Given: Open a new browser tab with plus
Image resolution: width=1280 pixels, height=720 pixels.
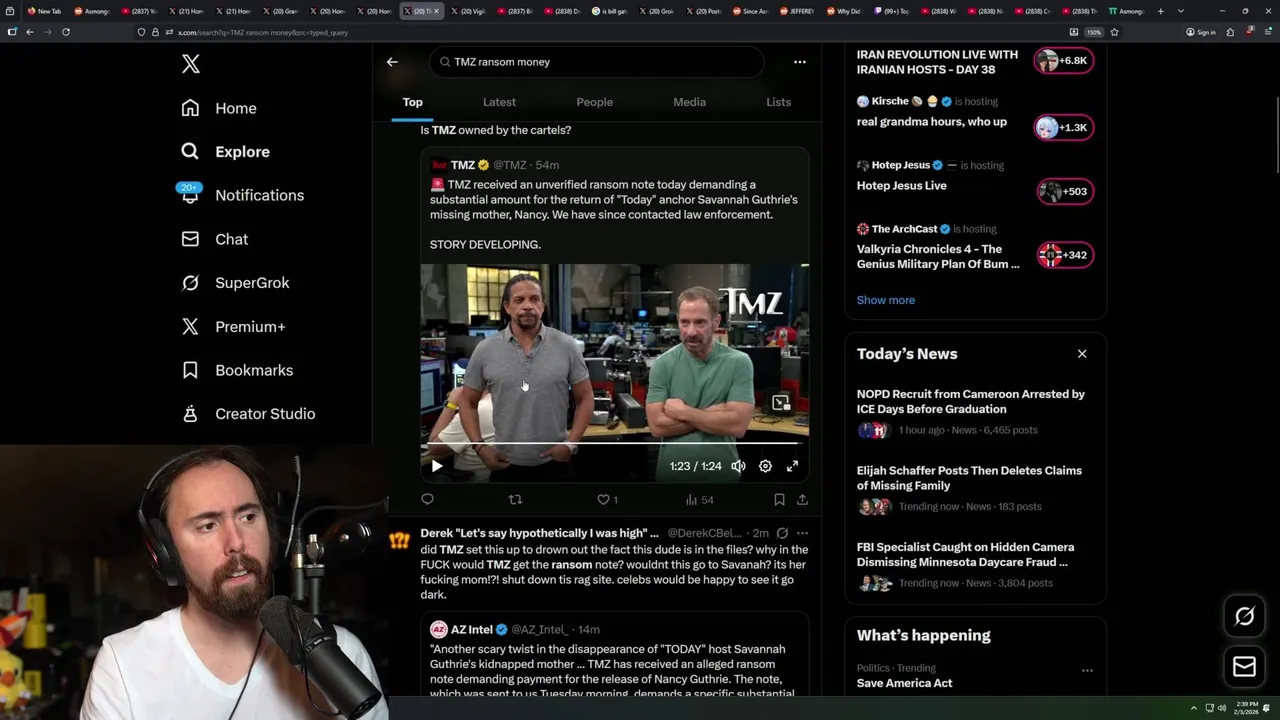Looking at the screenshot, I should (x=1160, y=11).
